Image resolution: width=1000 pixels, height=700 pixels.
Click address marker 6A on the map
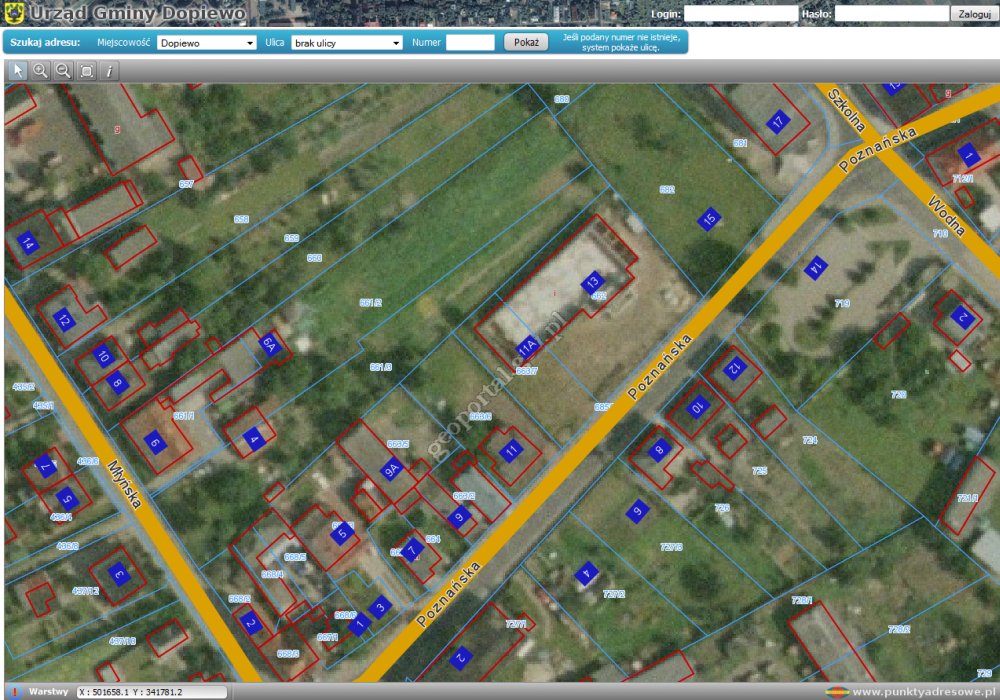269,343
